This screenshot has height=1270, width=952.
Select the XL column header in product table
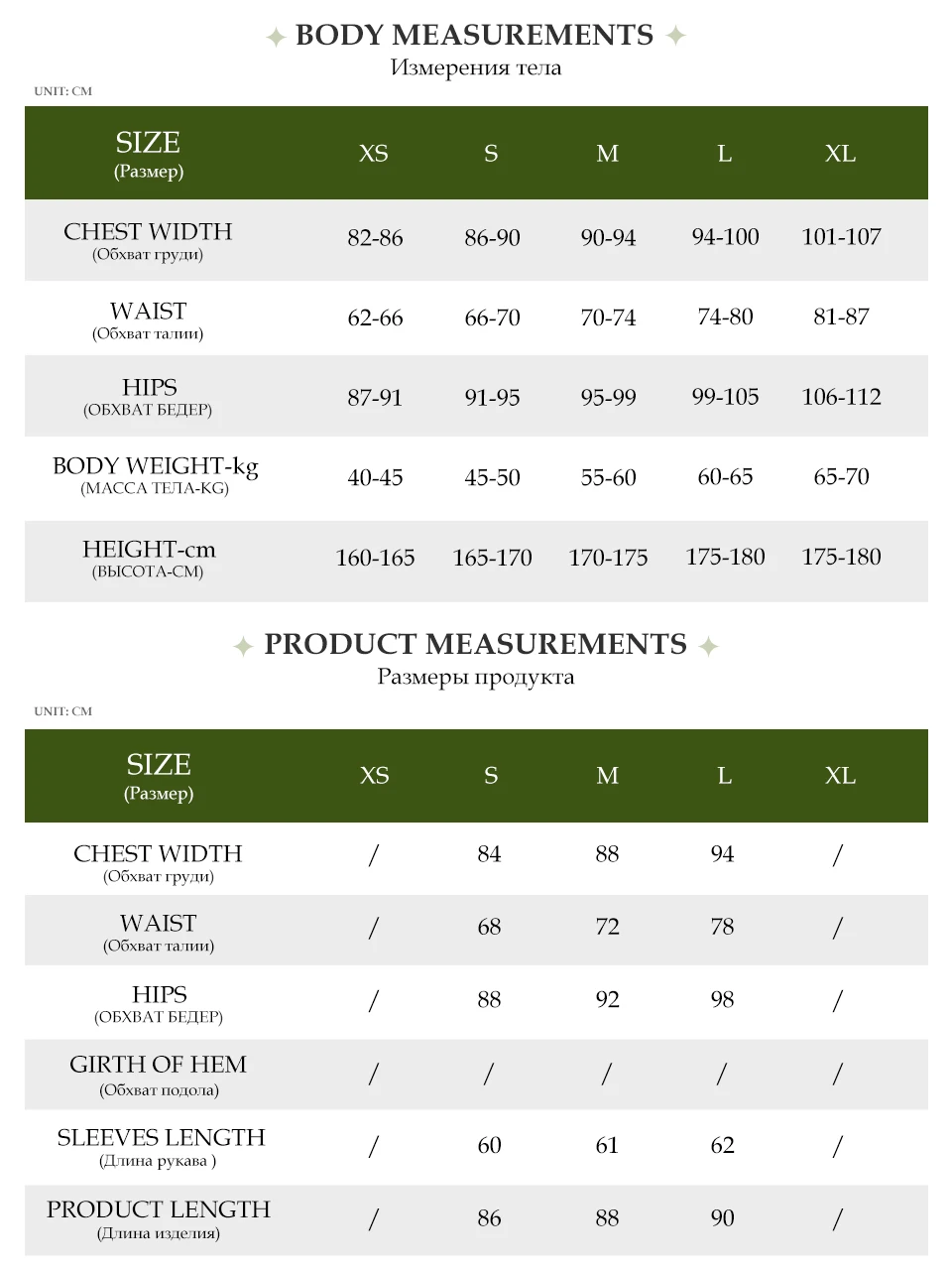click(840, 776)
